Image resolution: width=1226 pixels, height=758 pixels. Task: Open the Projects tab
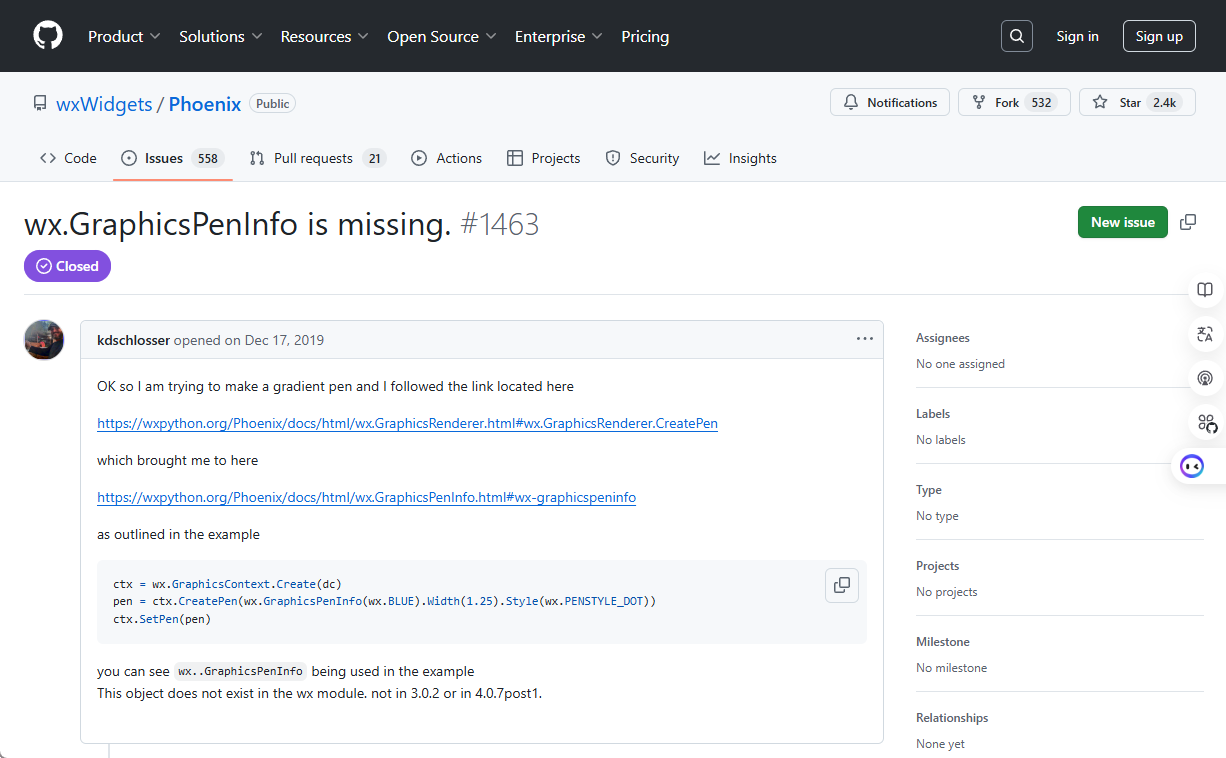544,158
